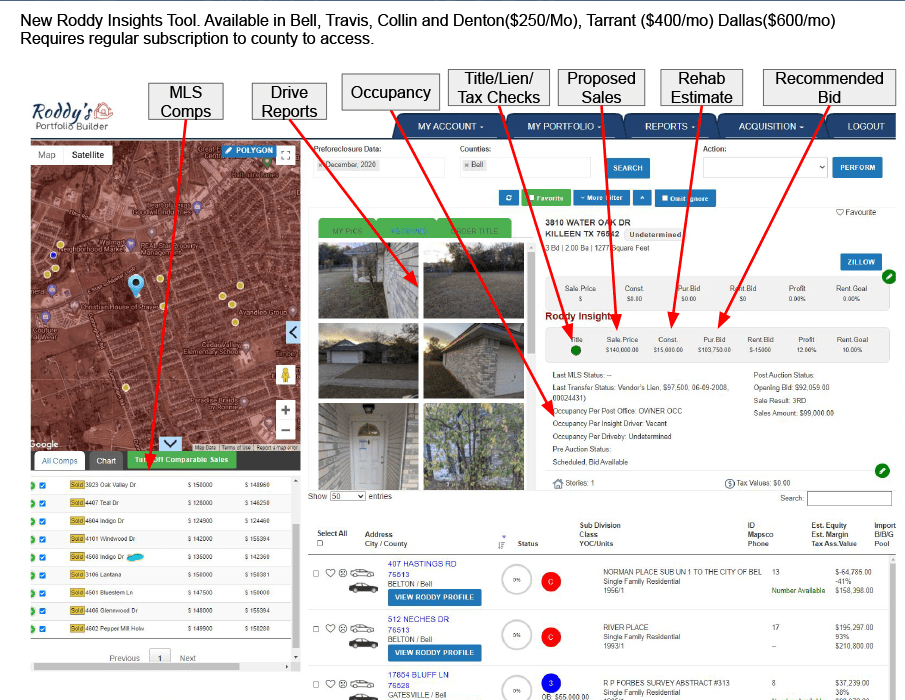Click Turn Off Comparable Sales button
Image resolution: width=905 pixels, height=700 pixels.
tap(181, 460)
